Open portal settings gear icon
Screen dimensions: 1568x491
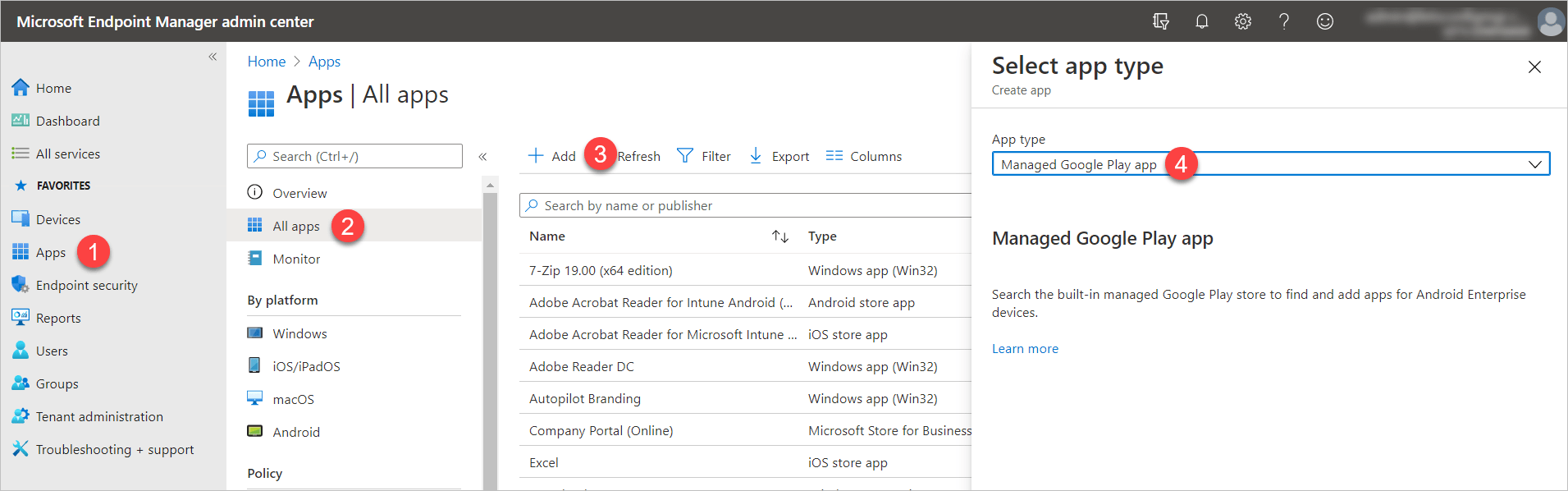[1242, 21]
